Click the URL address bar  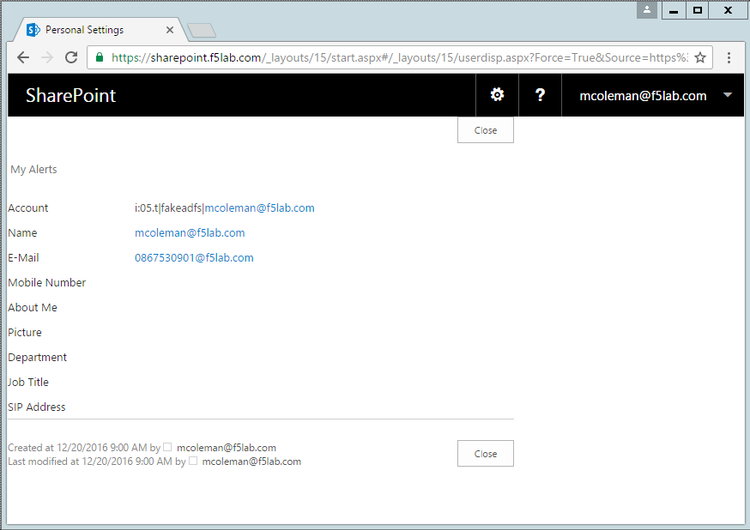point(399,58)
